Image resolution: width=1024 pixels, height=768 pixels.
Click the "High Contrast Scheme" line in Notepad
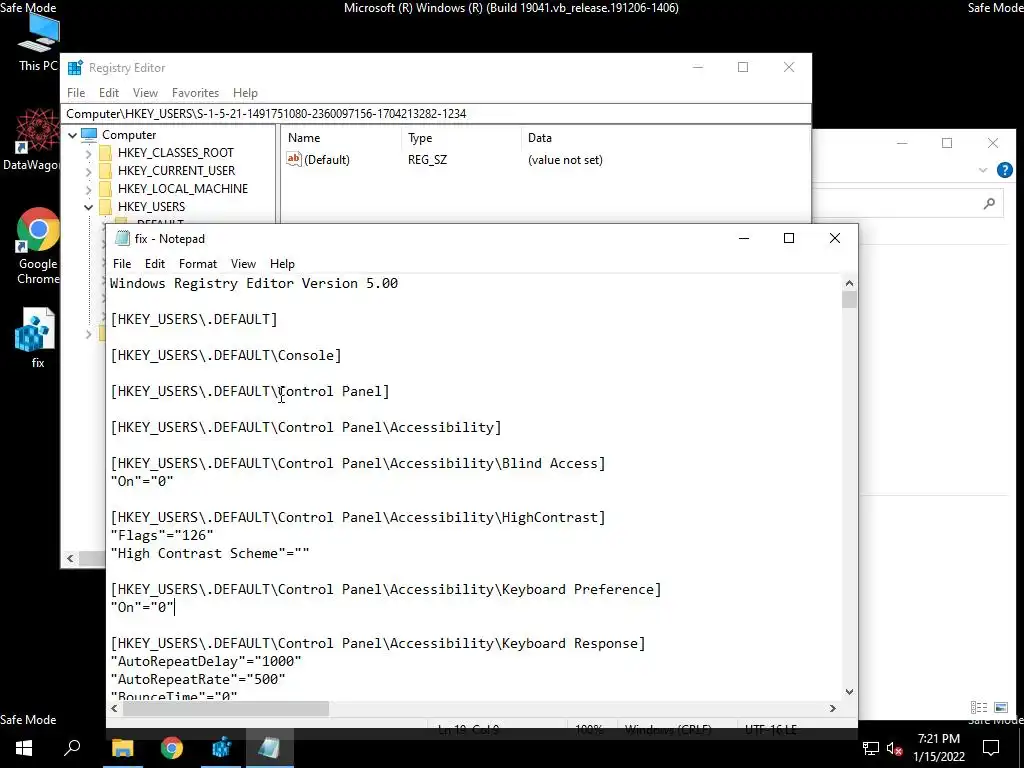coord(210,554)
